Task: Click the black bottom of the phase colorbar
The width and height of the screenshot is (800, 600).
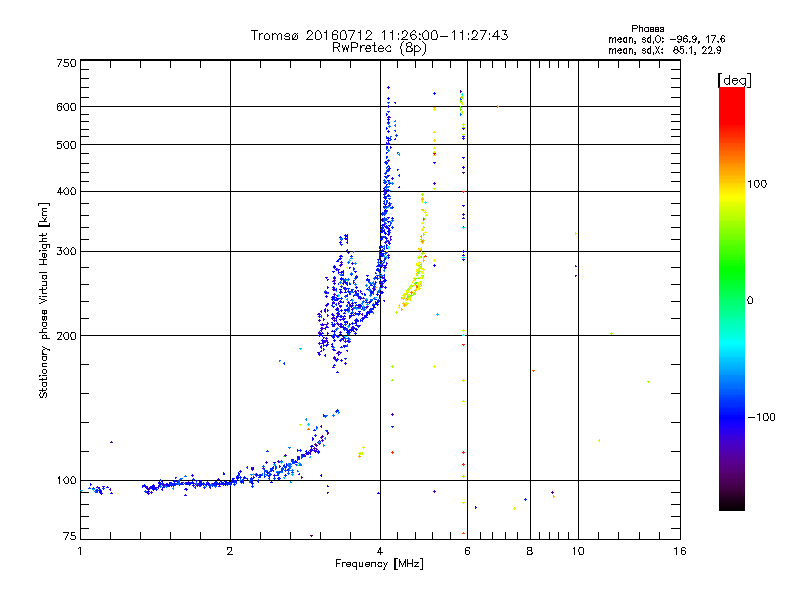Action: pos(732,503)
